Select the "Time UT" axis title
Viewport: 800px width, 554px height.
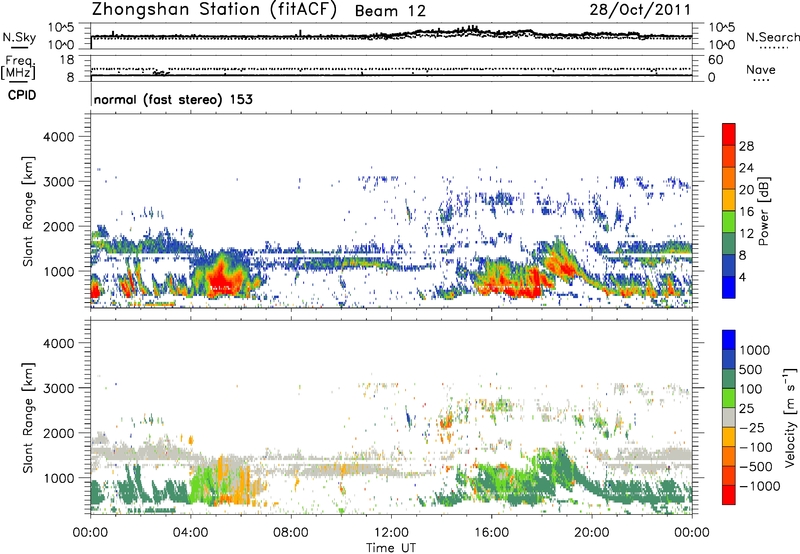pyautogui.click(x=391, y=548)
